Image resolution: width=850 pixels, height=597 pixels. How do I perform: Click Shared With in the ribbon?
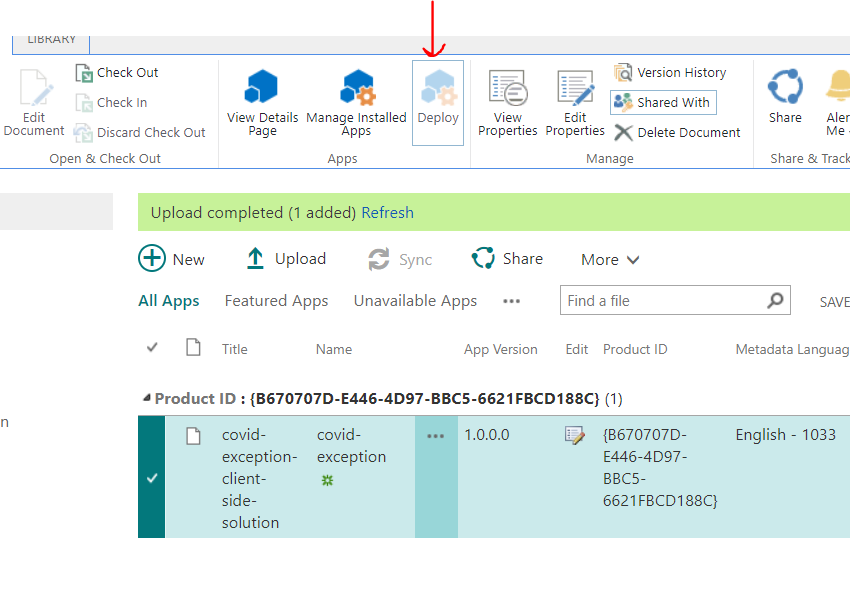click(x=663, y=102)
